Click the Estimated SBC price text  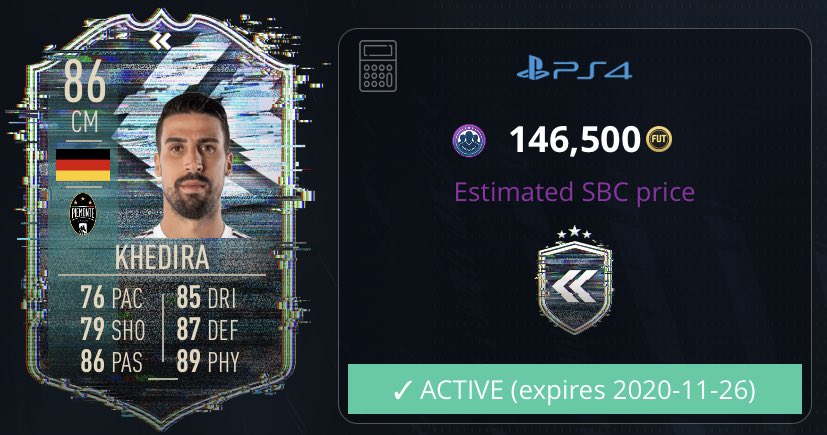pyautogui.click(x=574, y=192)
